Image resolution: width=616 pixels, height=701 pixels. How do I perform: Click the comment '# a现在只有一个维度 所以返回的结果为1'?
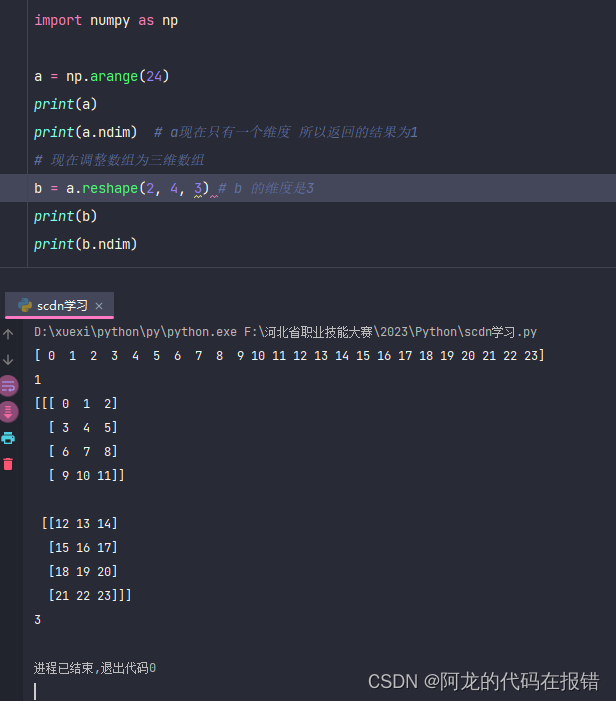pos(286,132)
